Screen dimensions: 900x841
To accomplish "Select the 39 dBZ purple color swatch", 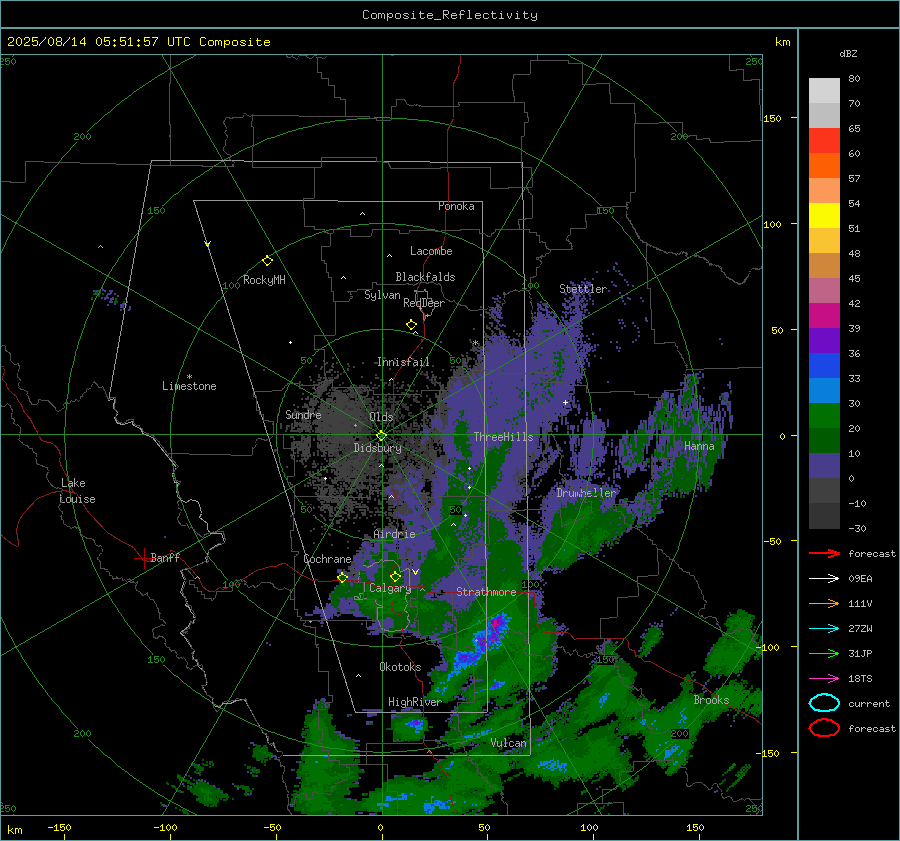I will tap(824, 340).
